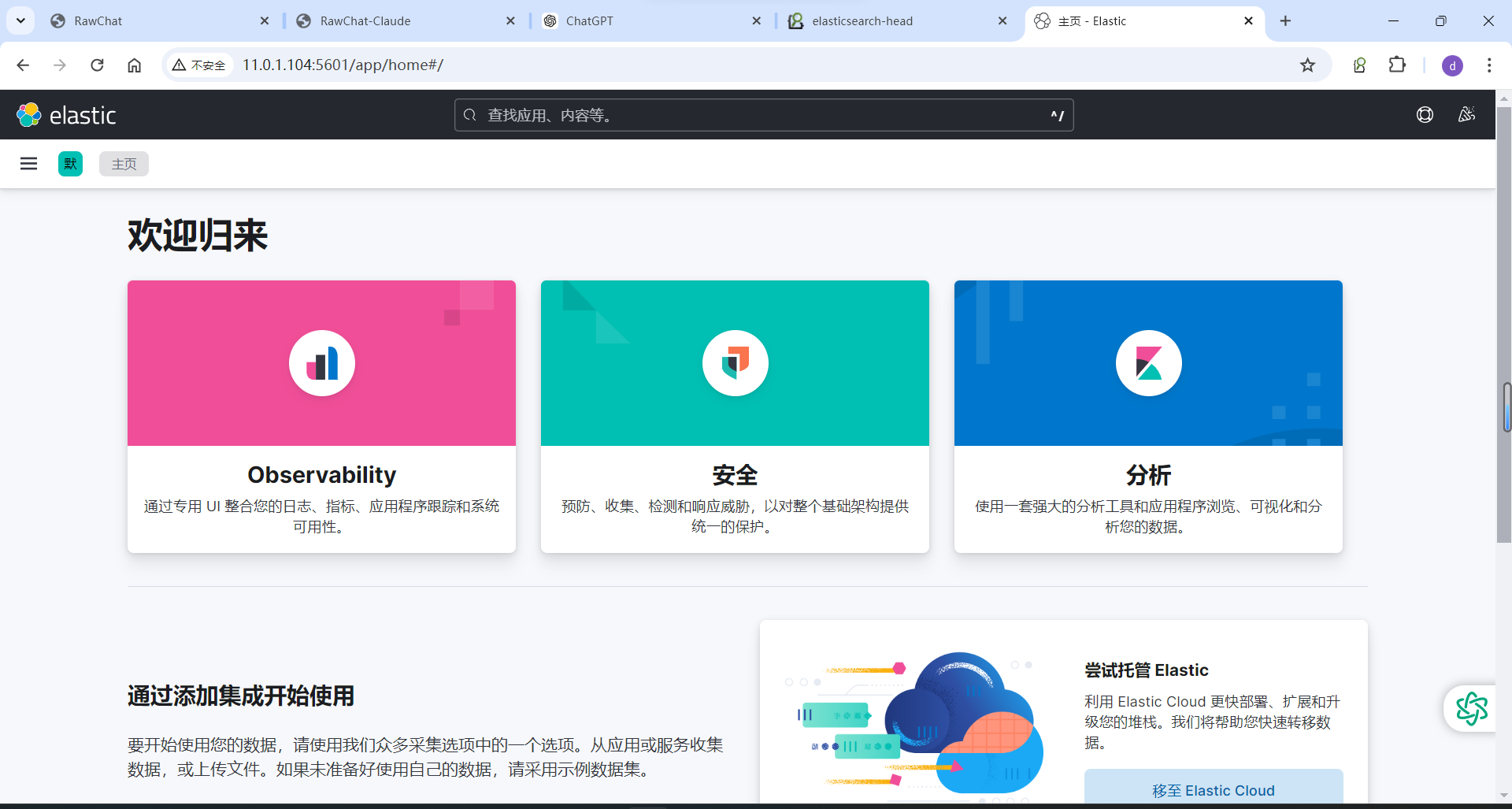Go forward in browser history
Image resolution: width=1512 pixels, height=809 pixels.
point(60,65)
